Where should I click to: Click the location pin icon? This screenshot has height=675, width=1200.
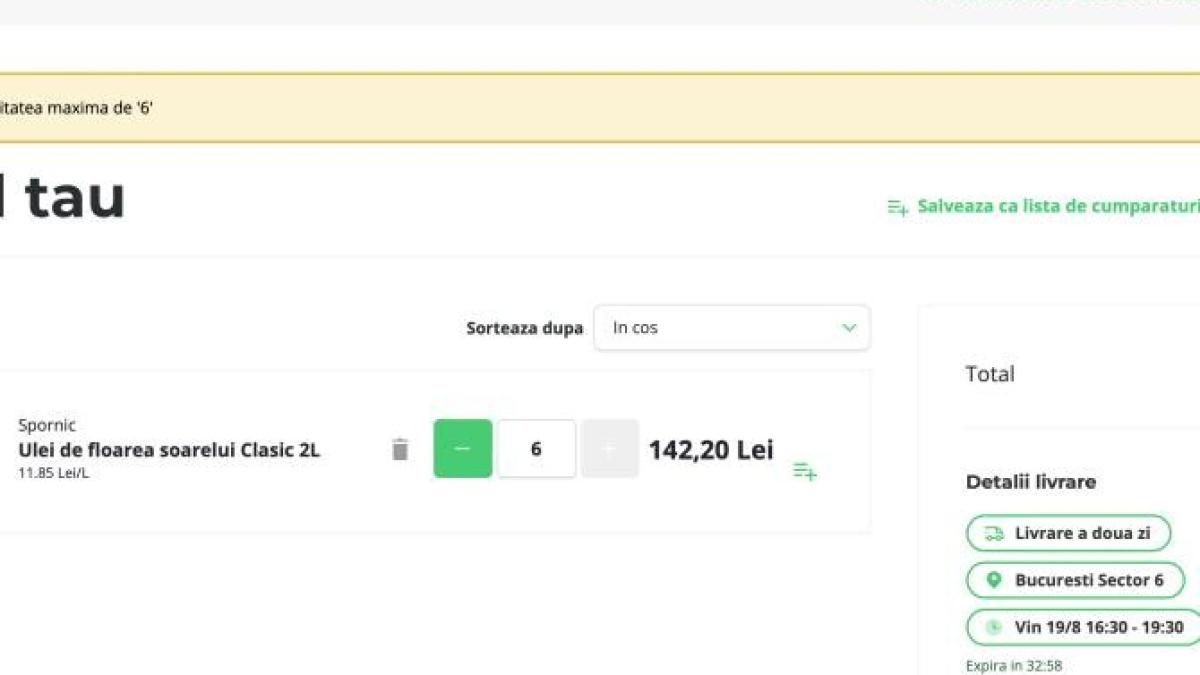click(x=994, y=580)
